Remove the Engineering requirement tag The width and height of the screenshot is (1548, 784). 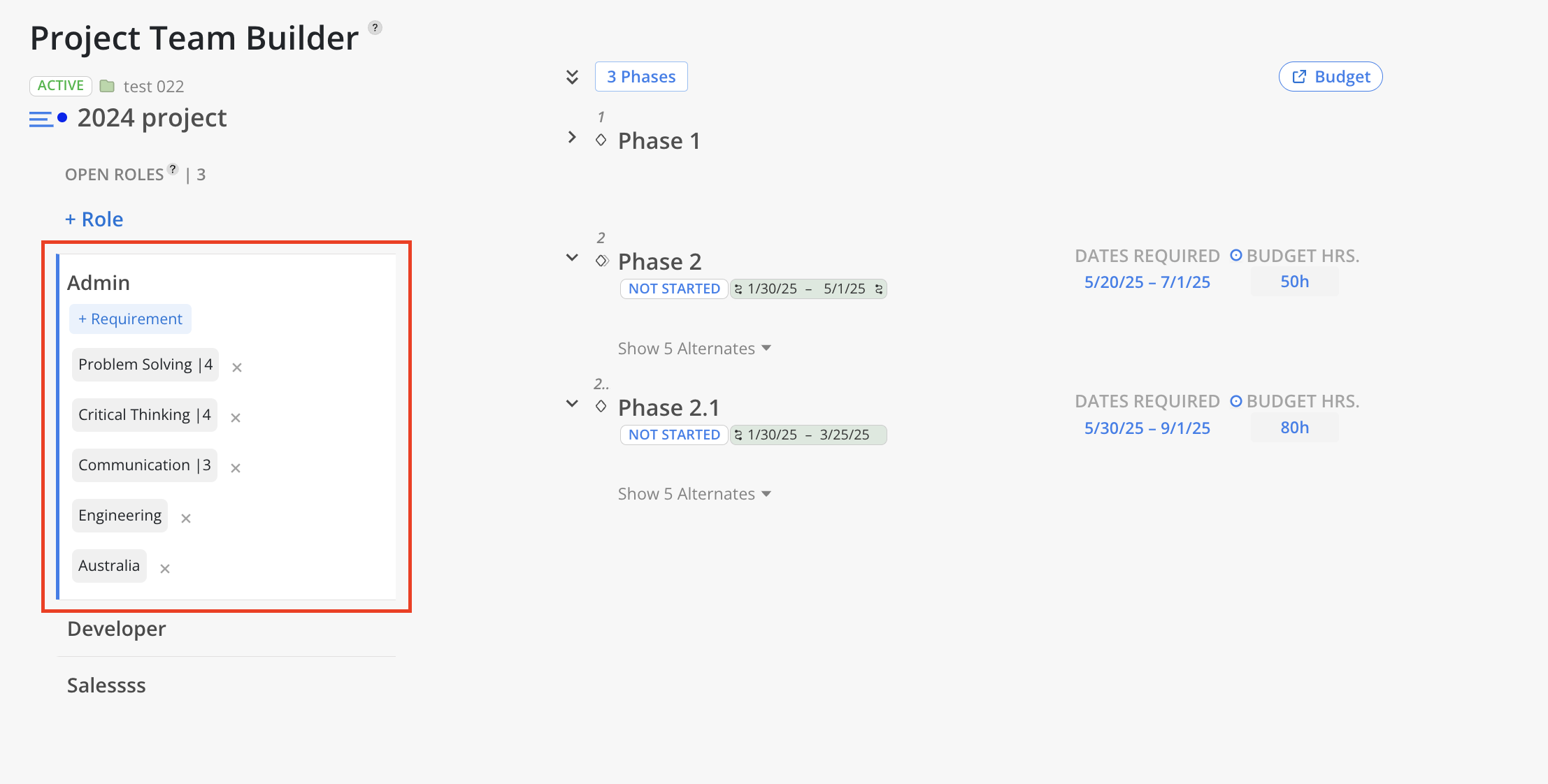(186, 518)
